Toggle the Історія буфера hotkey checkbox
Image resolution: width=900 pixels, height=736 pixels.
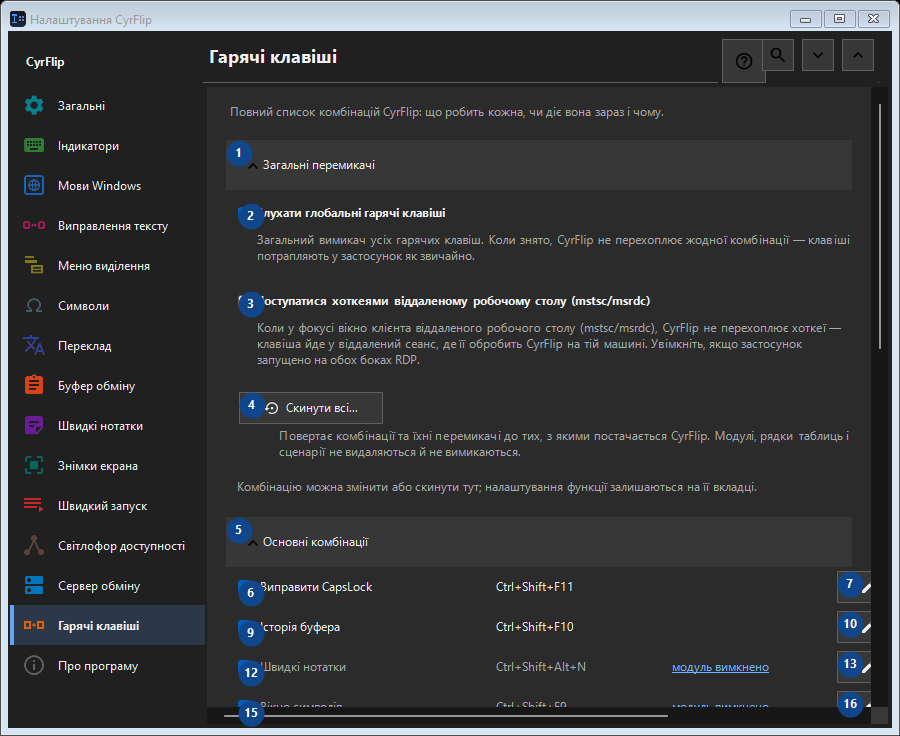point(246,627)
